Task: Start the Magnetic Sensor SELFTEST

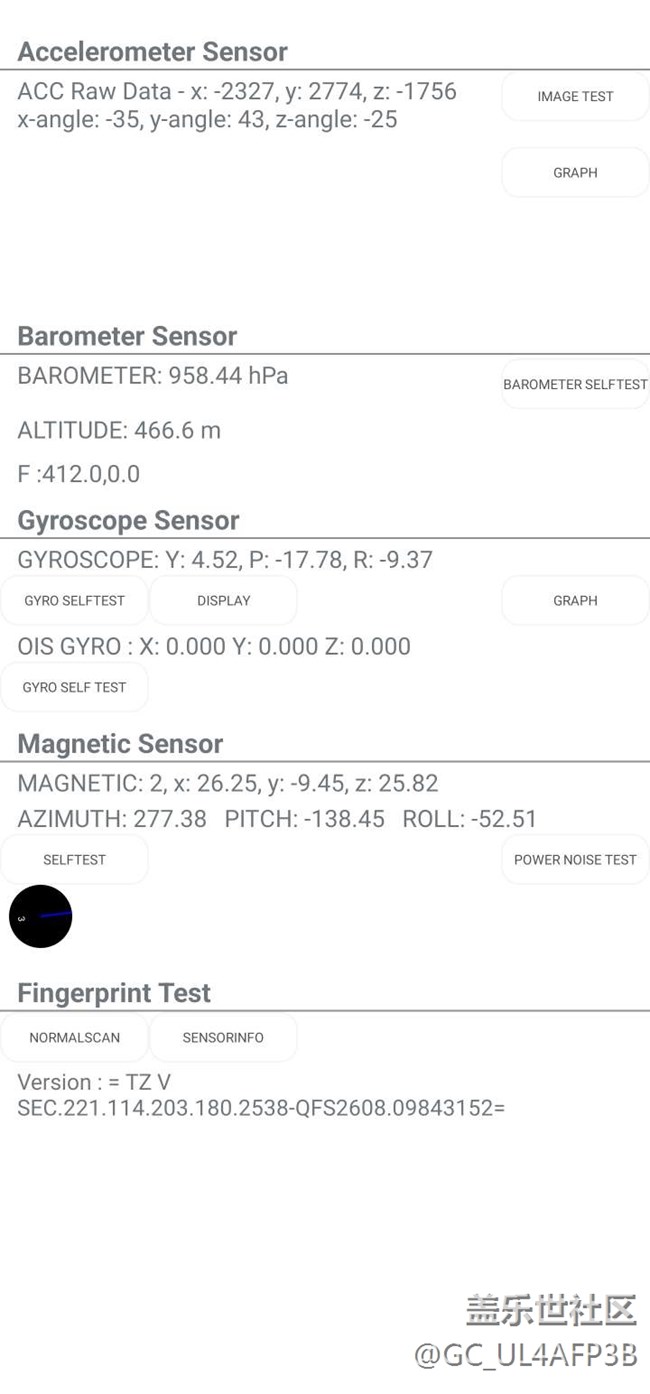Action: click(x=74, y=860)
